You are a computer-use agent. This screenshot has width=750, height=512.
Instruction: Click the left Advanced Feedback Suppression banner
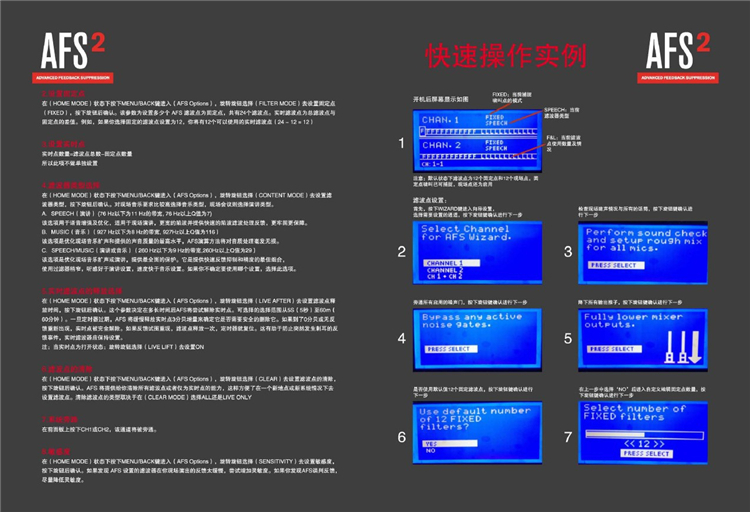click(x=73, y=78)
